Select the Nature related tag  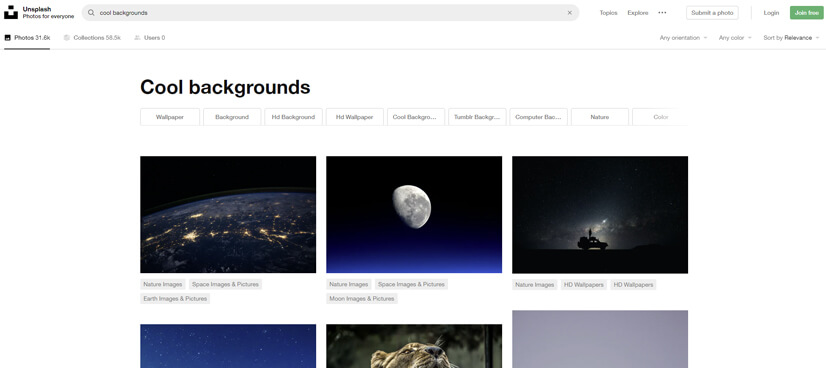tap(599, 117)
